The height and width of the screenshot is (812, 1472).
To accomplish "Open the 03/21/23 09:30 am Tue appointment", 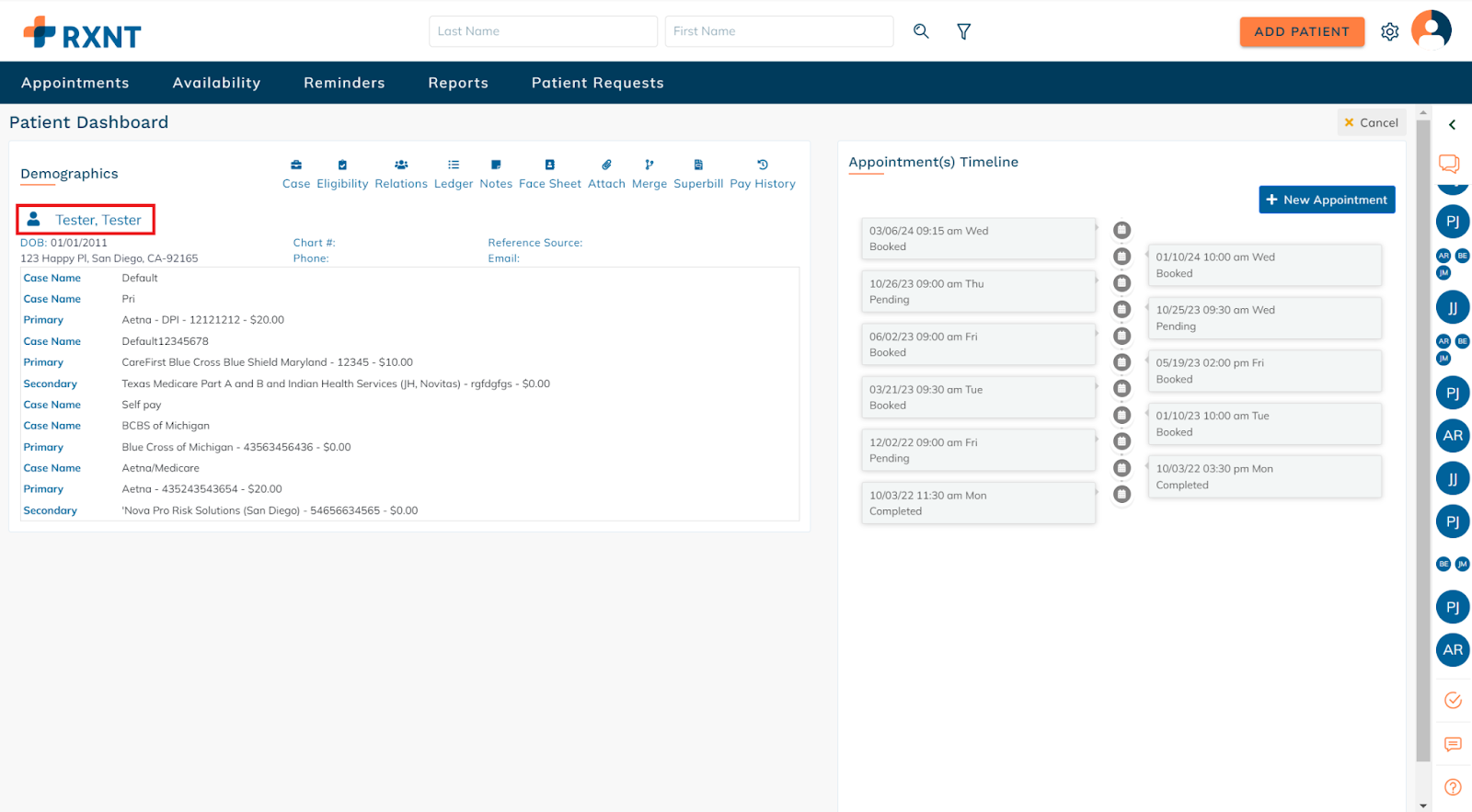I will click(x=978, y=397).
